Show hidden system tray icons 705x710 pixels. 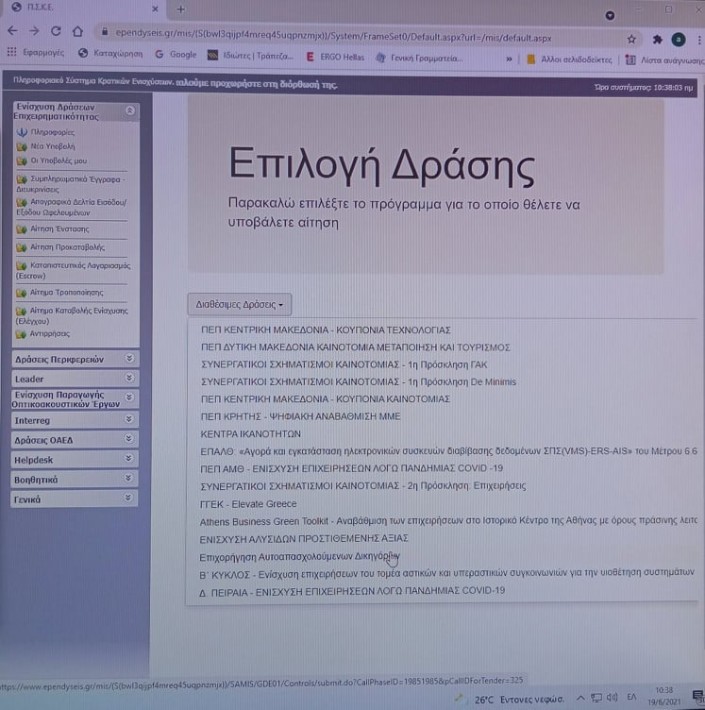point(580,698)
